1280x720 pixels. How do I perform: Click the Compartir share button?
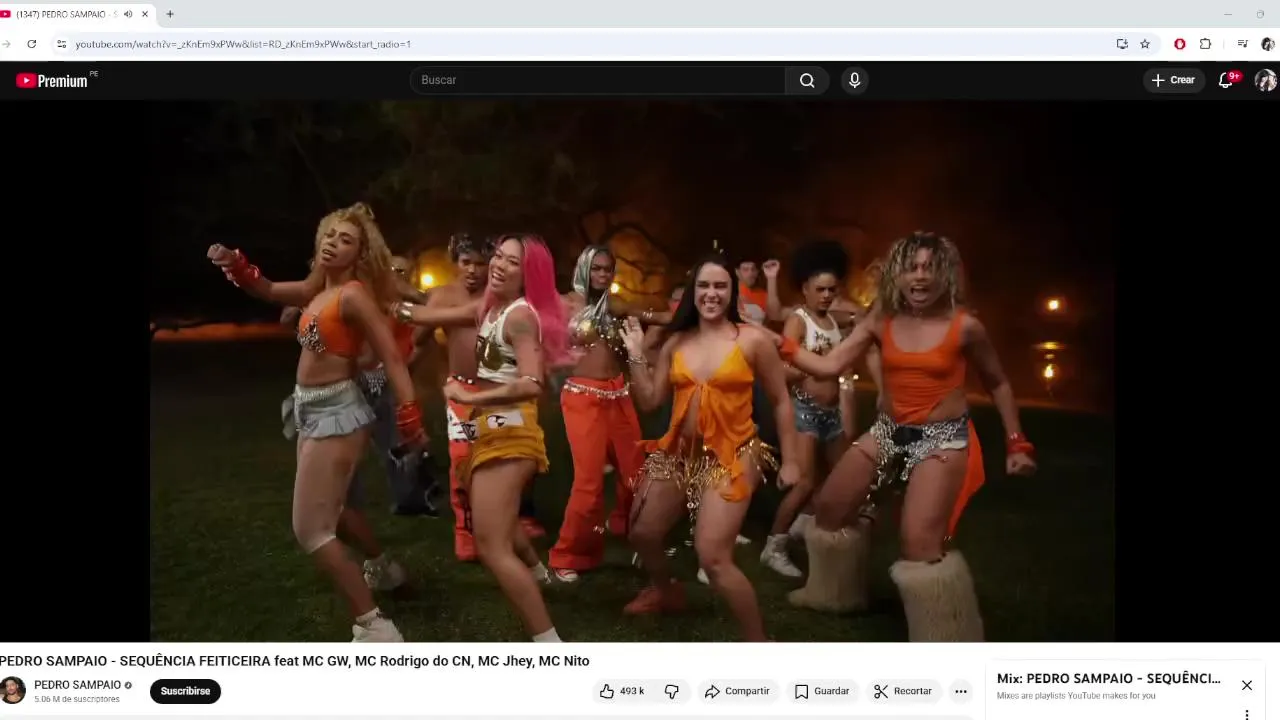click(x=737, y=691)
